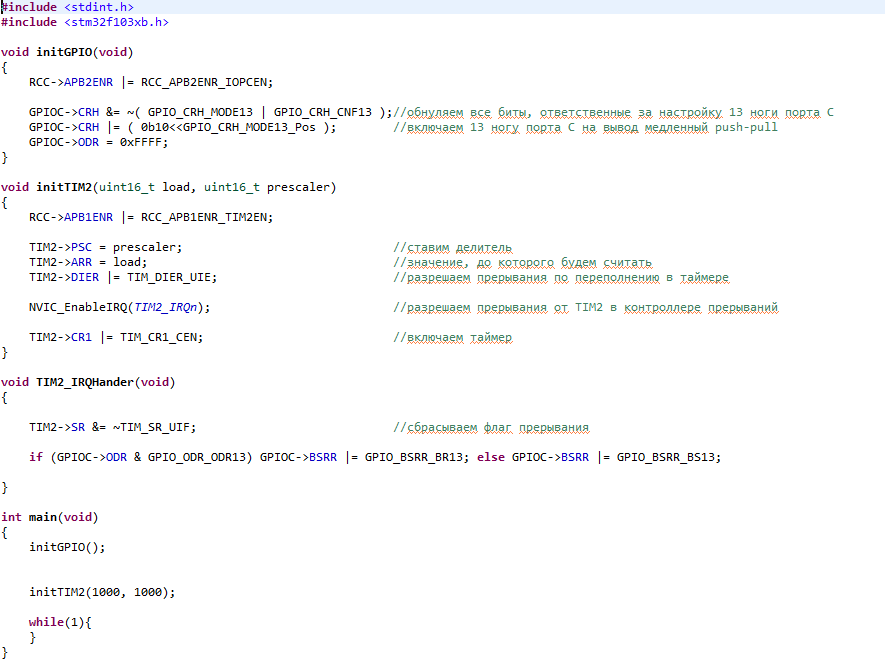Screen dimensions: 885x660
Task: Click the initTIM2 function definition name
Action: 64,187
